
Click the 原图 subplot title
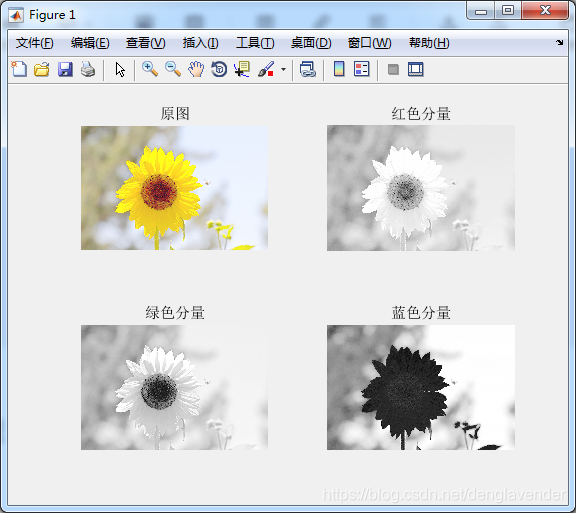point(175,114)
